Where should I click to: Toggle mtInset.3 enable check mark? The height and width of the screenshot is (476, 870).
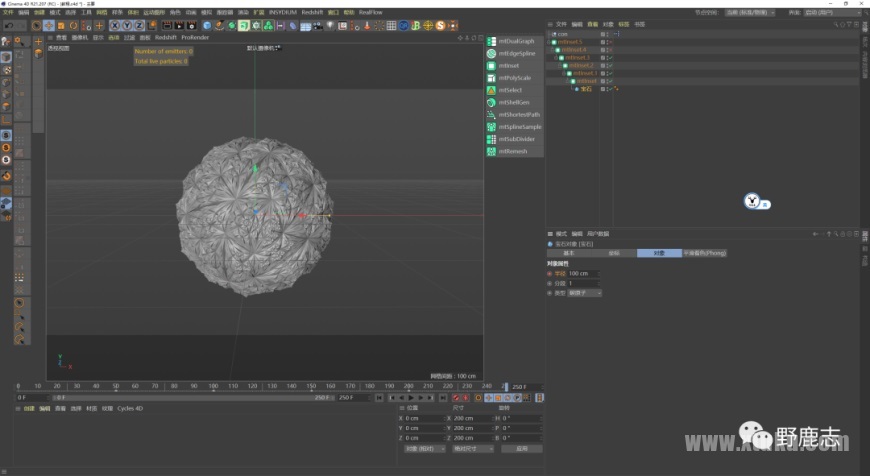pos(610,58)
